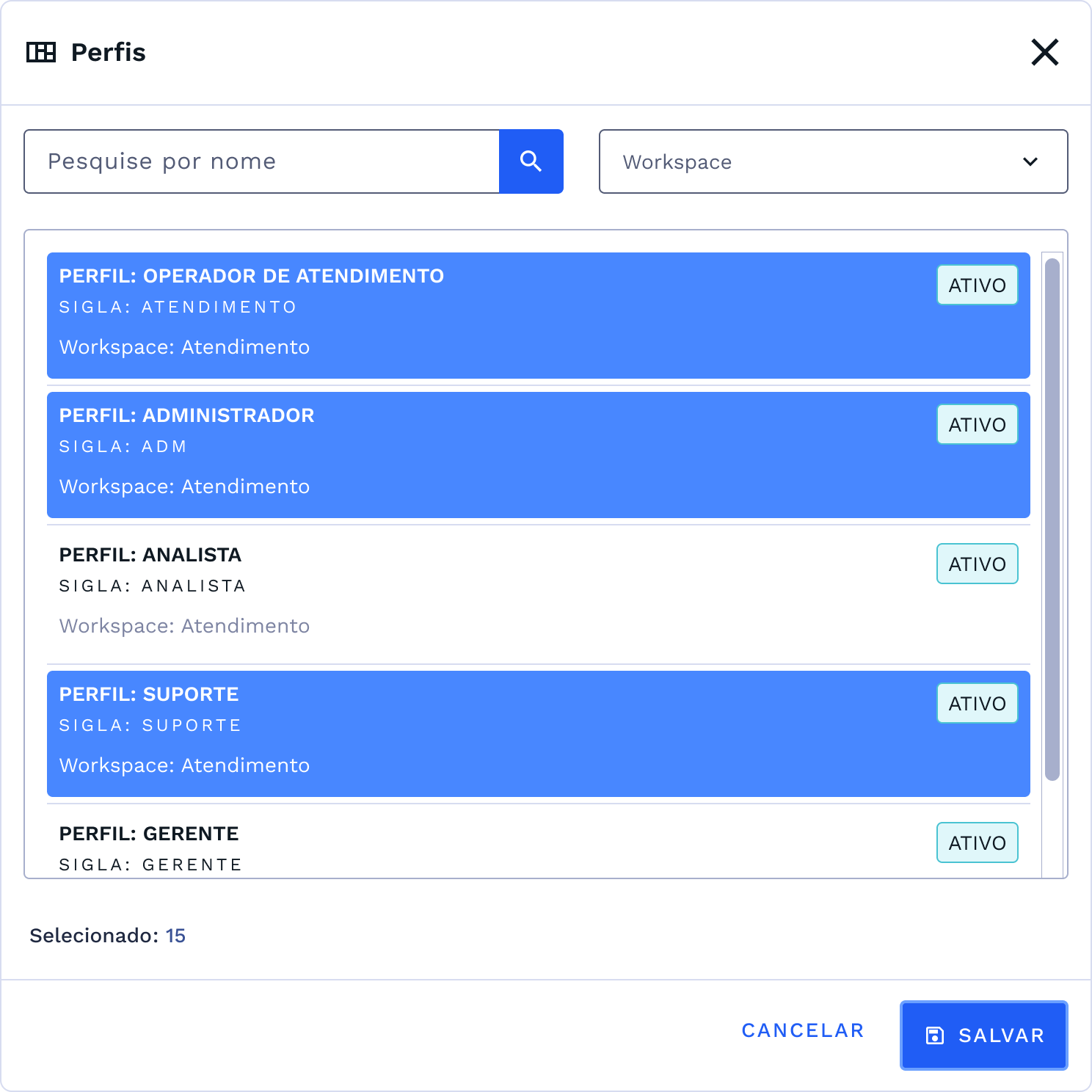Toggle the ATIVO status of GERENTE profile
The image size is (1092, 1092).
point(977,842)
